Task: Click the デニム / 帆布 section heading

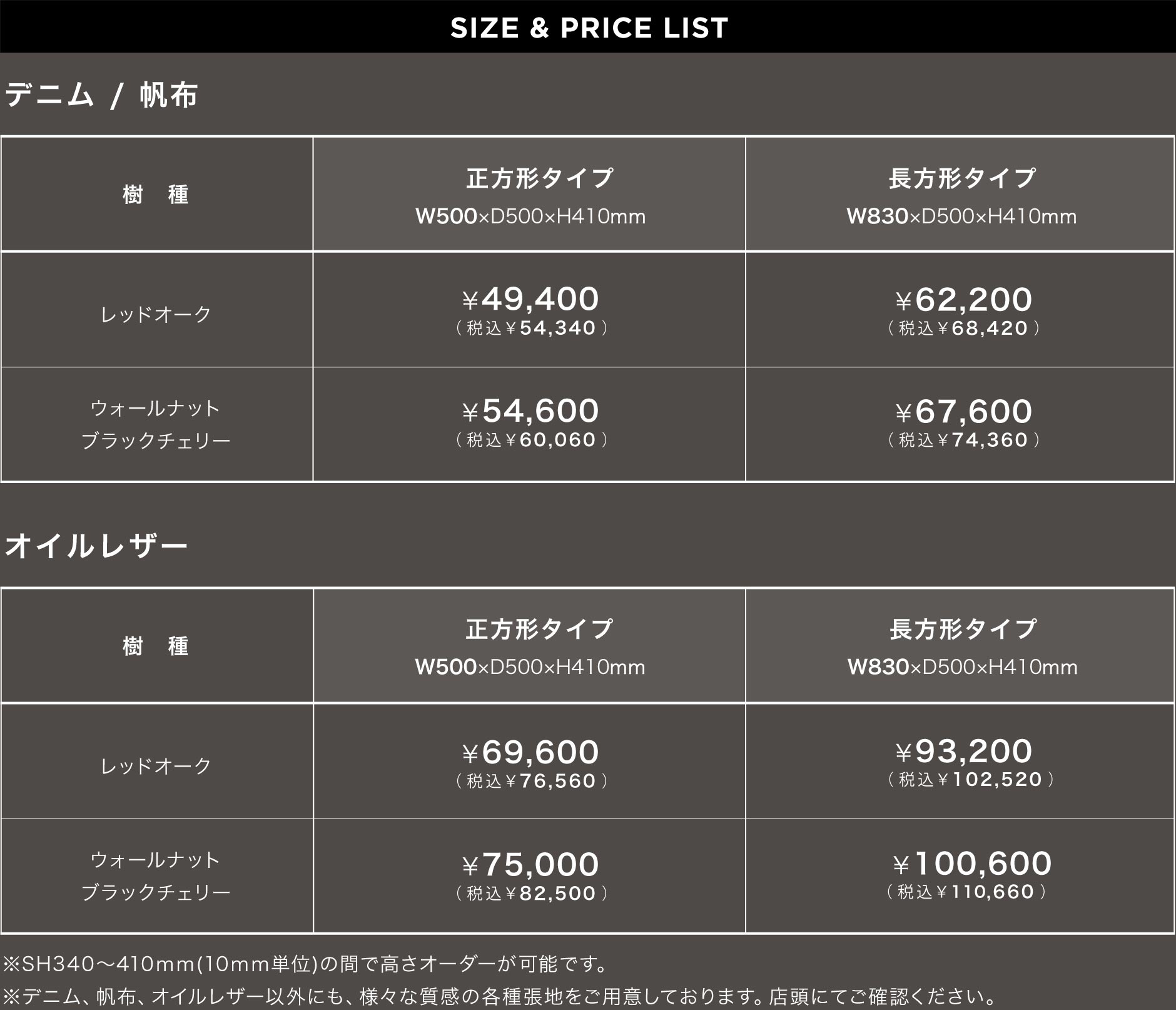Action: pos(101,96)
